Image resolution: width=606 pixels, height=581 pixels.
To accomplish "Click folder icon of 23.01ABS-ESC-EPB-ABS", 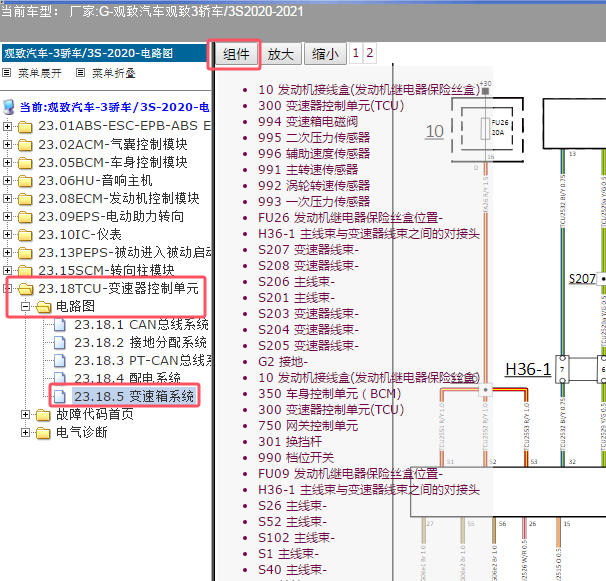I will pyautogui.click(x=25, y=126).
